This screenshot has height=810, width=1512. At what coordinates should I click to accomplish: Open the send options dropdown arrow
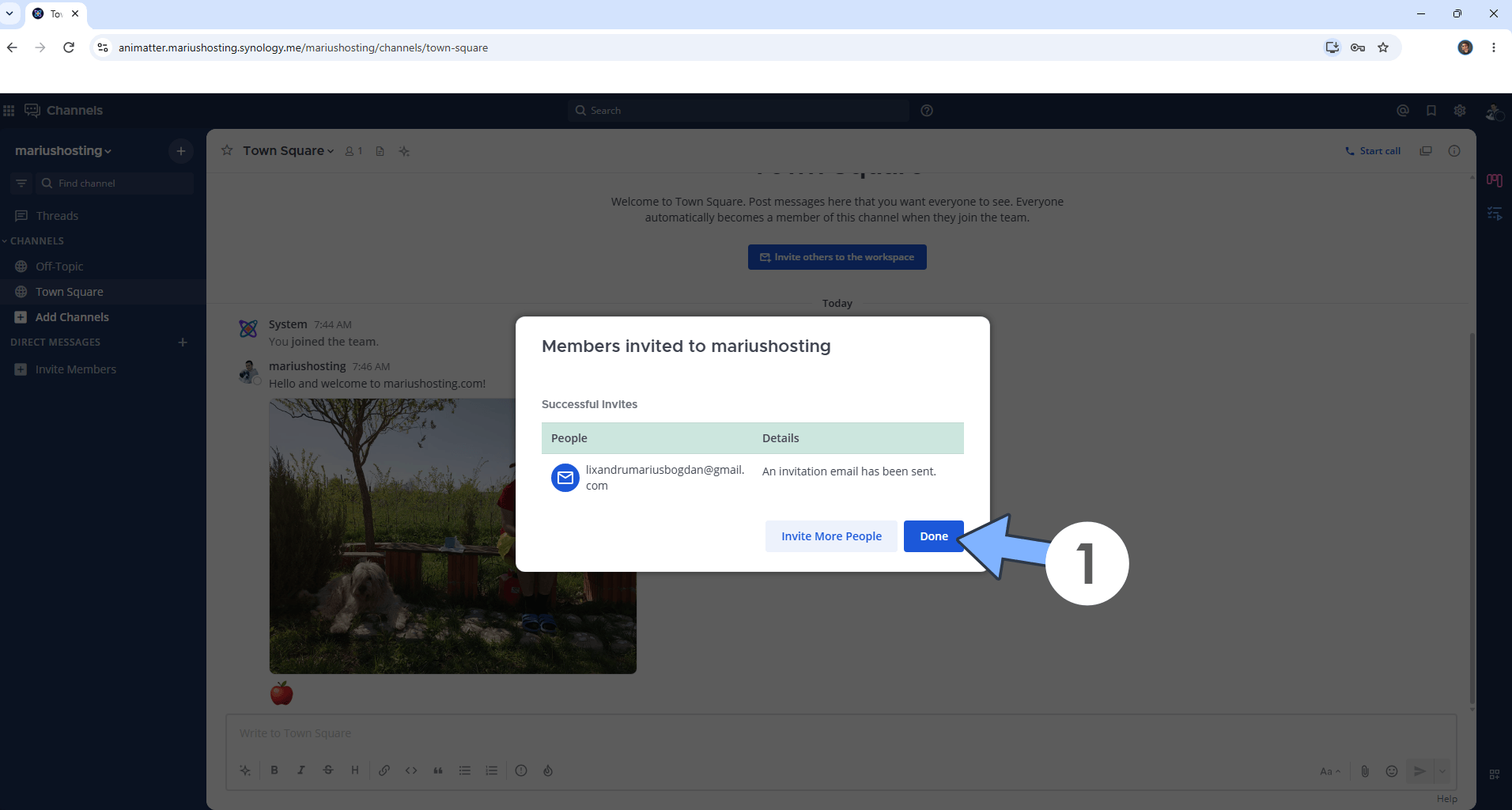(x=1442, y=771)
